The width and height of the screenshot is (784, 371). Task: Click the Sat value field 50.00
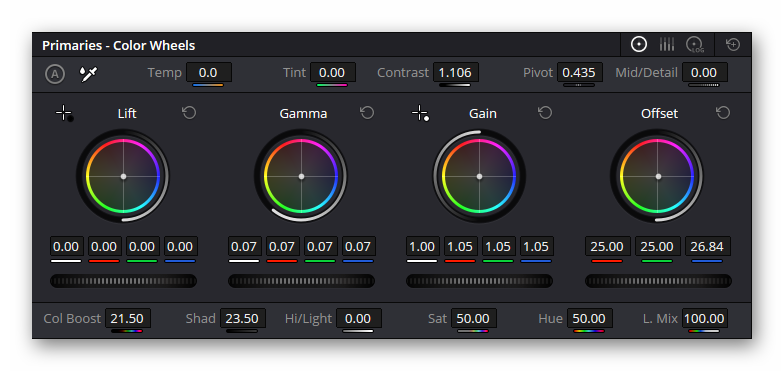473,318
